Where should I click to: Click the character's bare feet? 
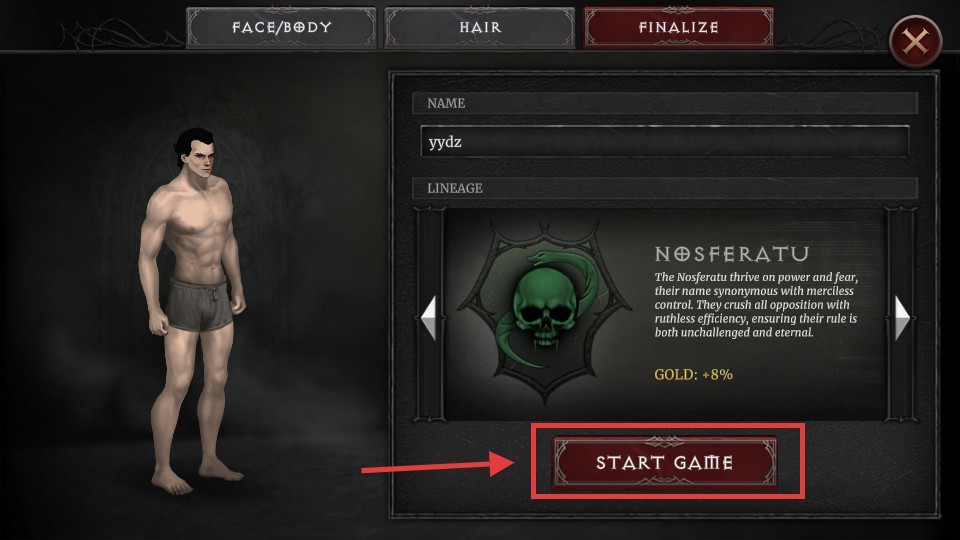[x=195, y=476]
